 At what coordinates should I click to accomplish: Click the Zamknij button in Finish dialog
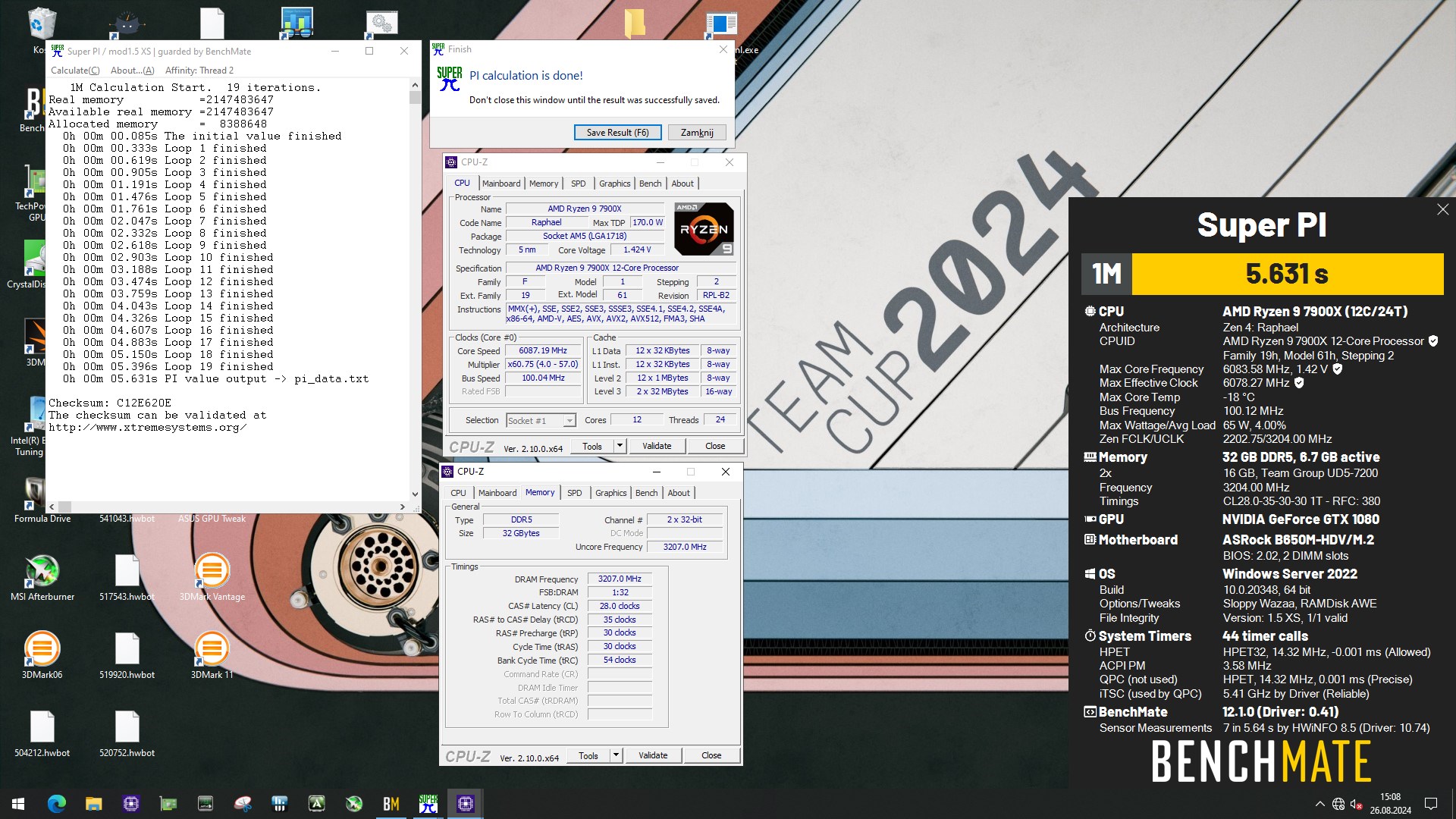click(697, 133)
